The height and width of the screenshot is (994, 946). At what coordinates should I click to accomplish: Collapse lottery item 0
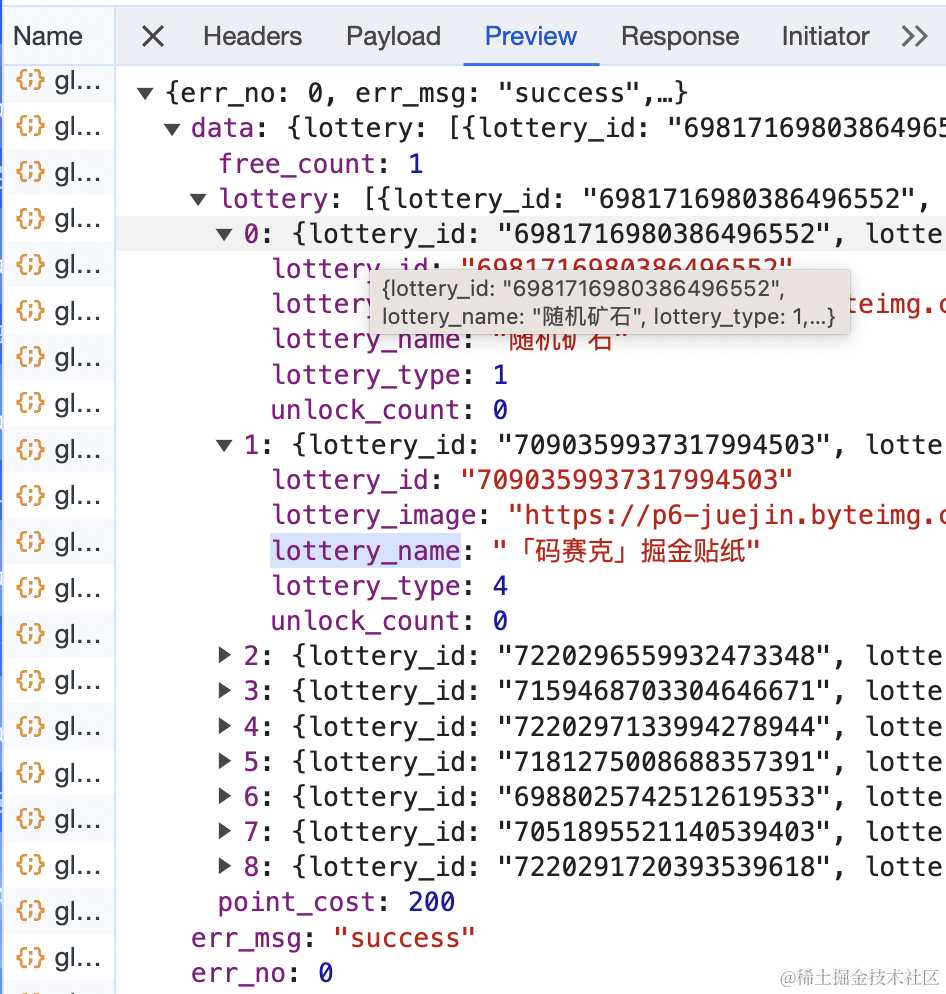[x=224, y=235]
